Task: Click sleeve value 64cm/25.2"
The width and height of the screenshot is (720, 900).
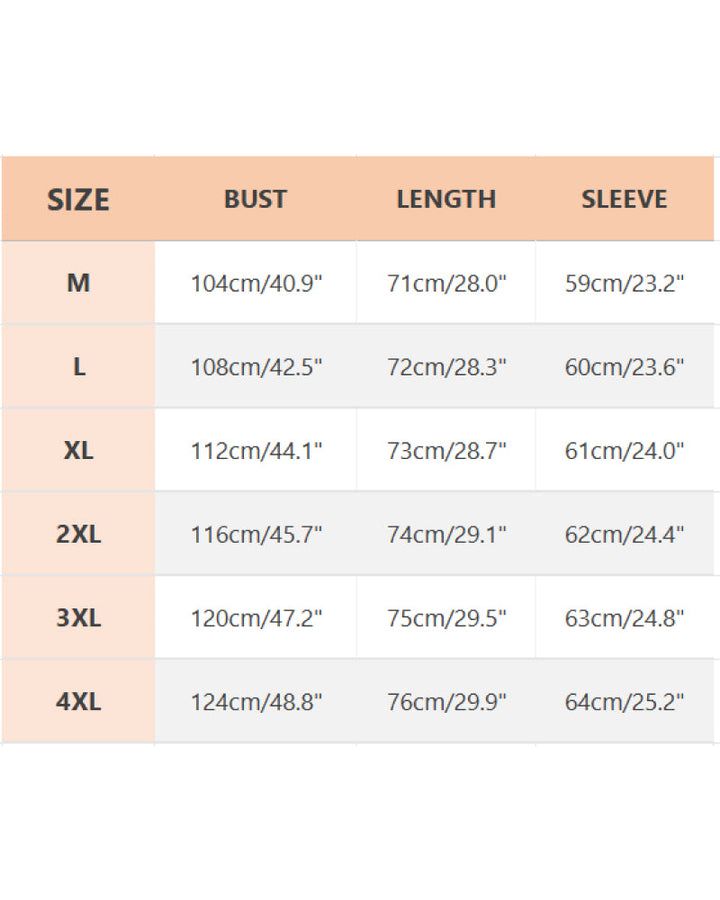Action: [624, 702]
